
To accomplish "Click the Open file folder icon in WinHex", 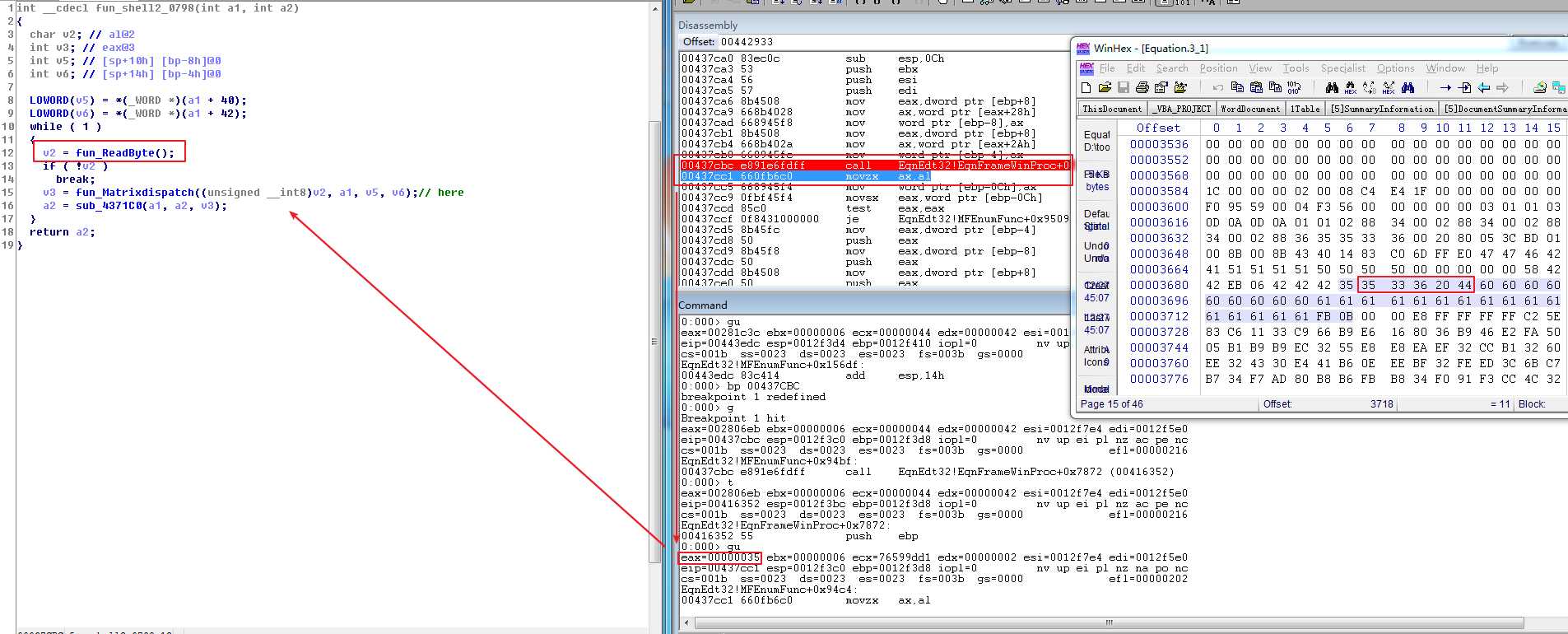I will tap(1105, 87).
